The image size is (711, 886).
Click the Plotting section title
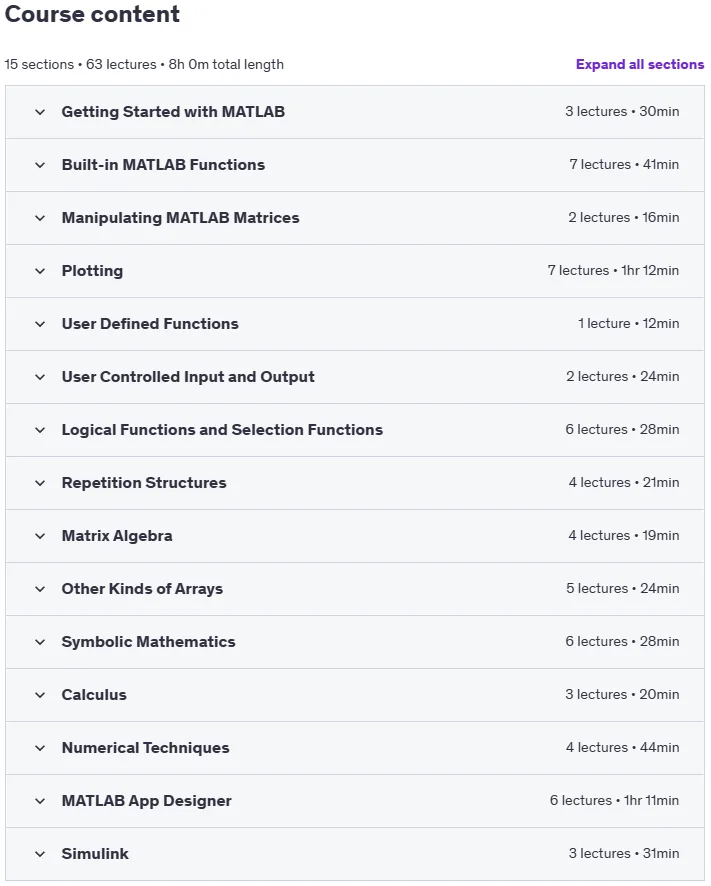coord(92,271)
